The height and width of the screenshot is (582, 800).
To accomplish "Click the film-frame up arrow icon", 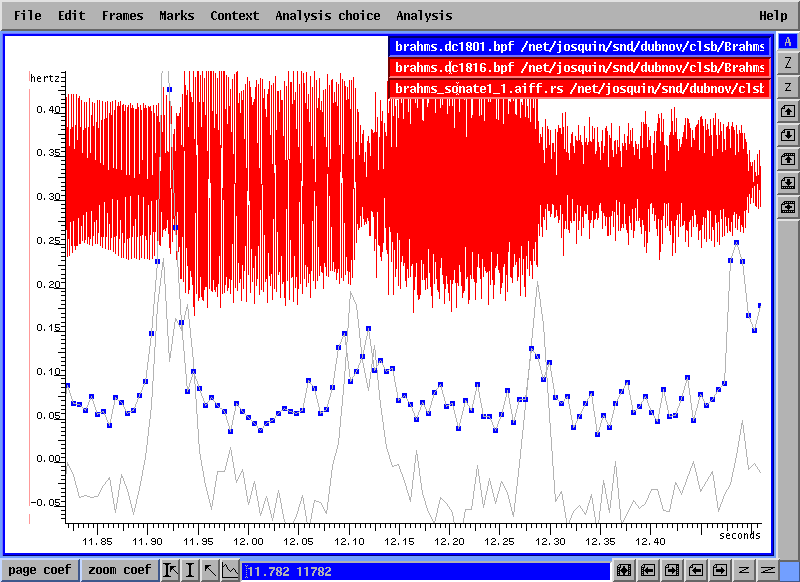I will coord(788,159).
